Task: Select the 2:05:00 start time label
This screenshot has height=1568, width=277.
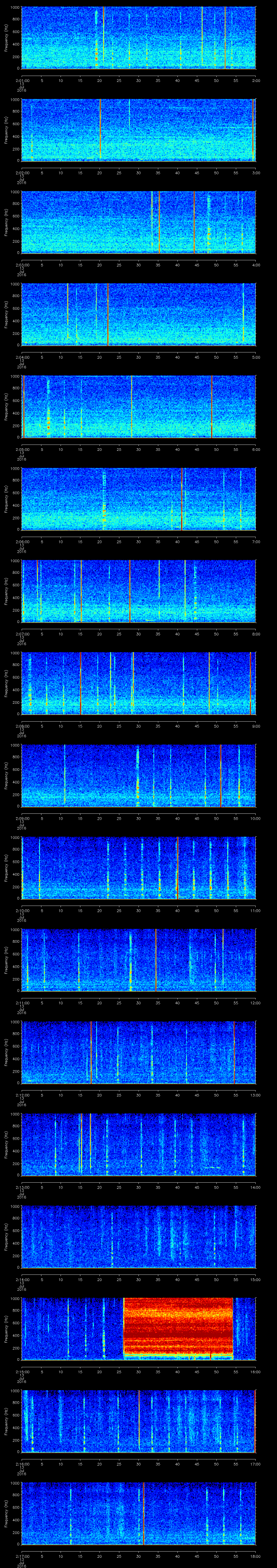Action: tap(22, 449)
